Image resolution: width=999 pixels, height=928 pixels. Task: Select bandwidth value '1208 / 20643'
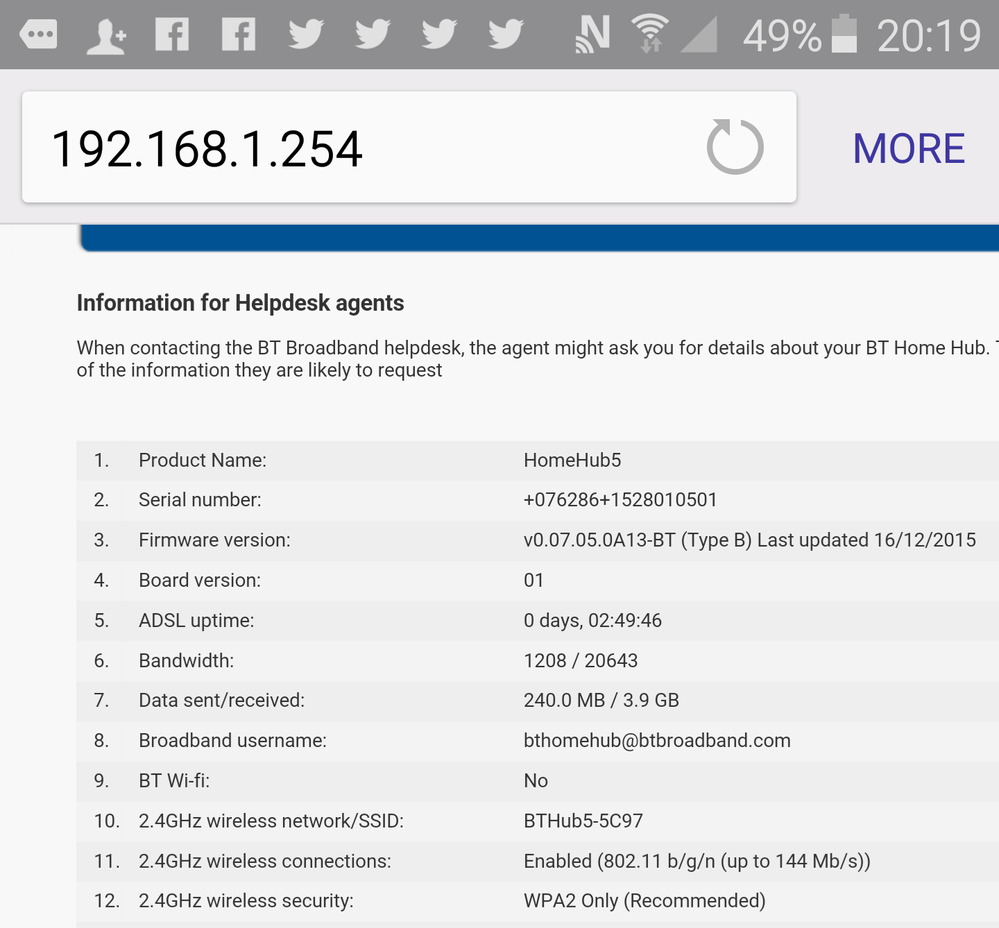click(580, 660)
